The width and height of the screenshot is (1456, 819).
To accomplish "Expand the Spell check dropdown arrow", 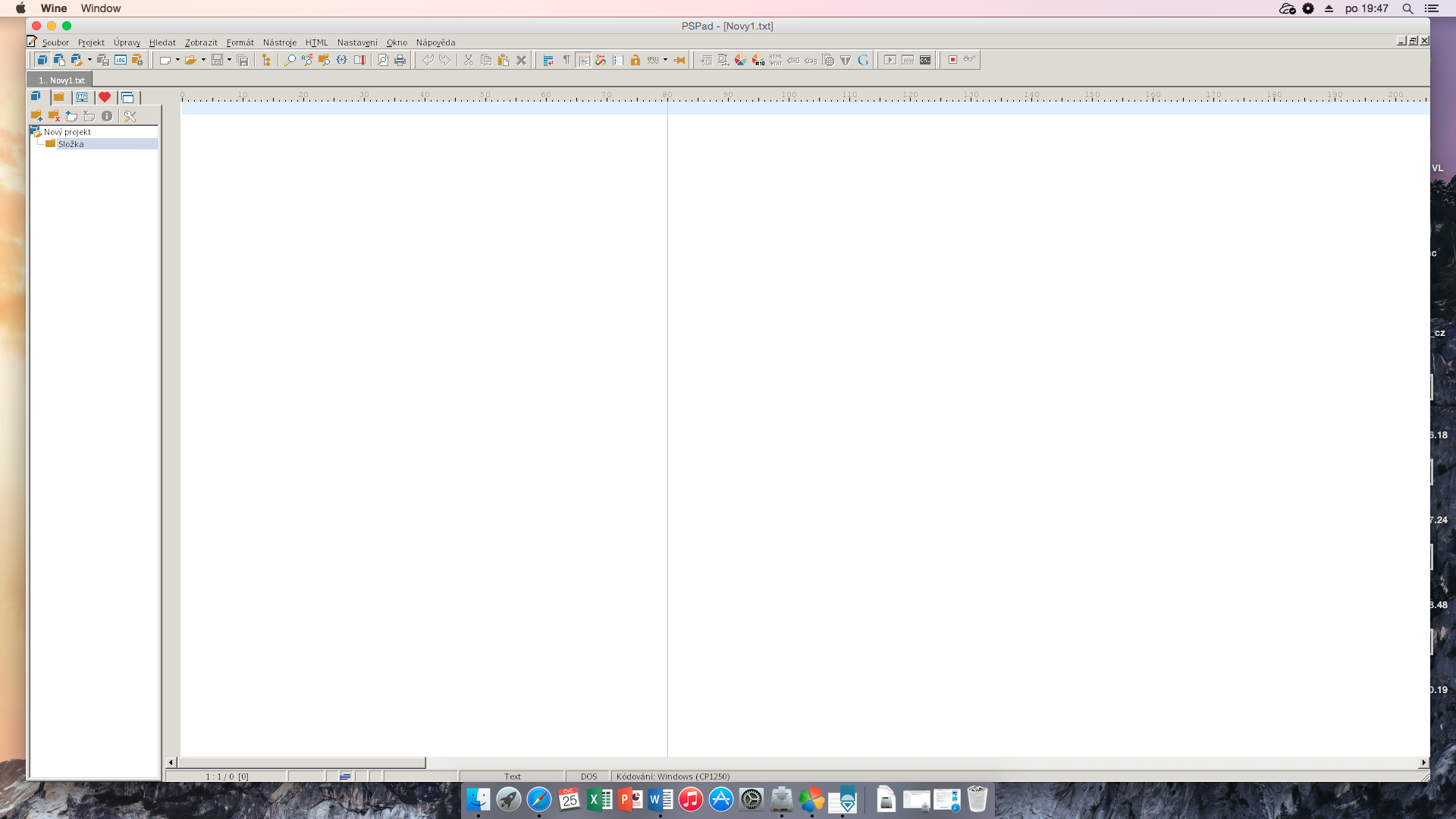I will 665,60.
